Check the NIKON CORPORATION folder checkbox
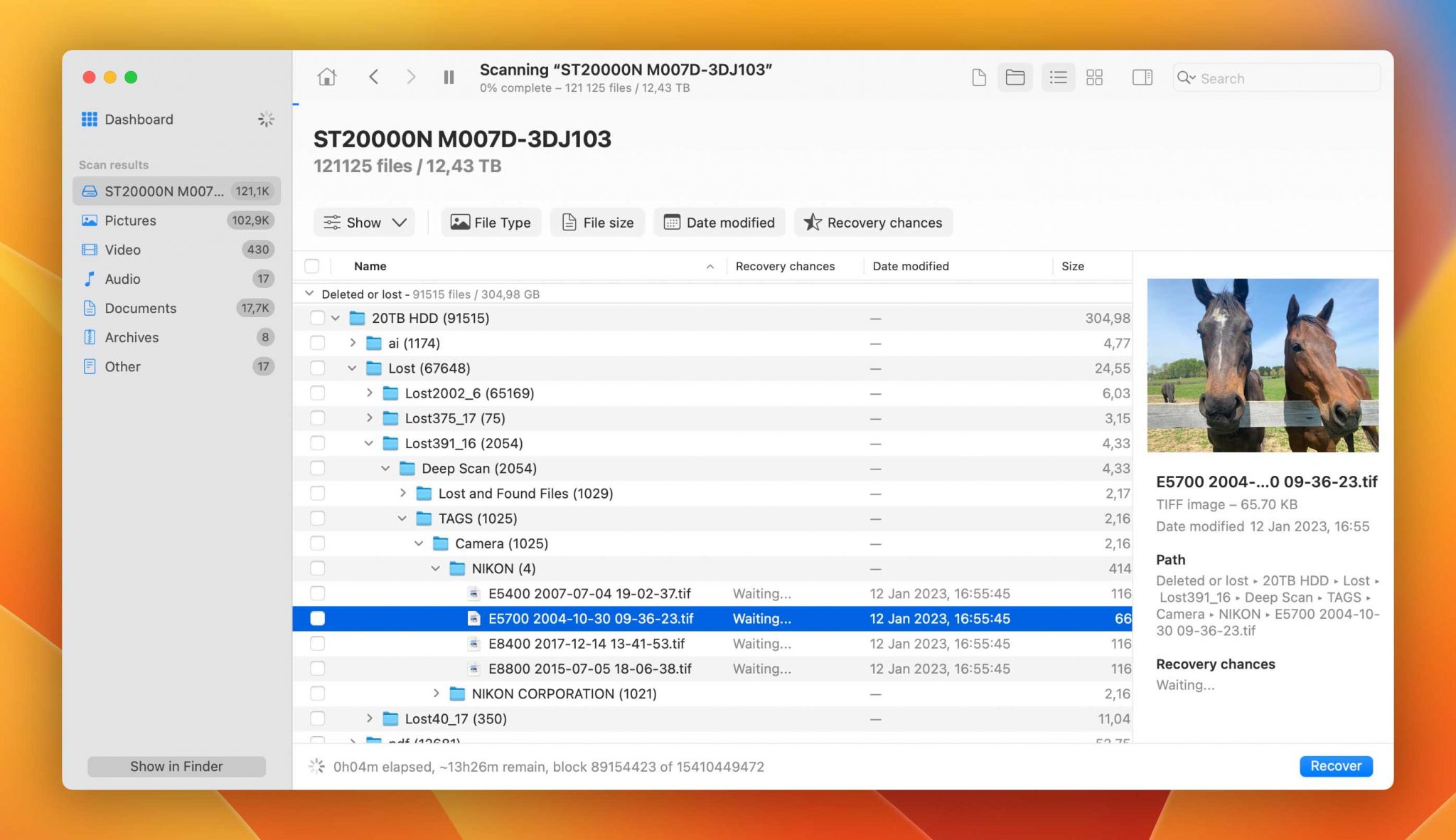1456x840 pixels. [x=316, y=693]
